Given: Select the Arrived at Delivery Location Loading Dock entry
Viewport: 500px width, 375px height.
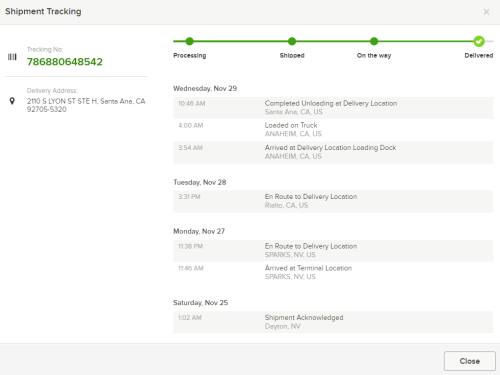Looking at the screenshot, I should [x=333, y=152].
